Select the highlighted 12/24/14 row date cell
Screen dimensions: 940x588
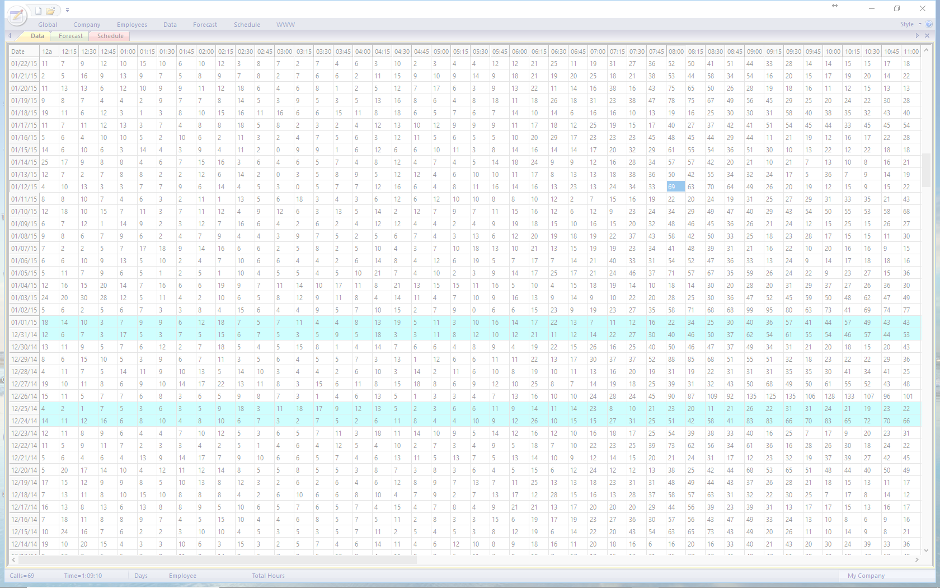coord(24,421)
